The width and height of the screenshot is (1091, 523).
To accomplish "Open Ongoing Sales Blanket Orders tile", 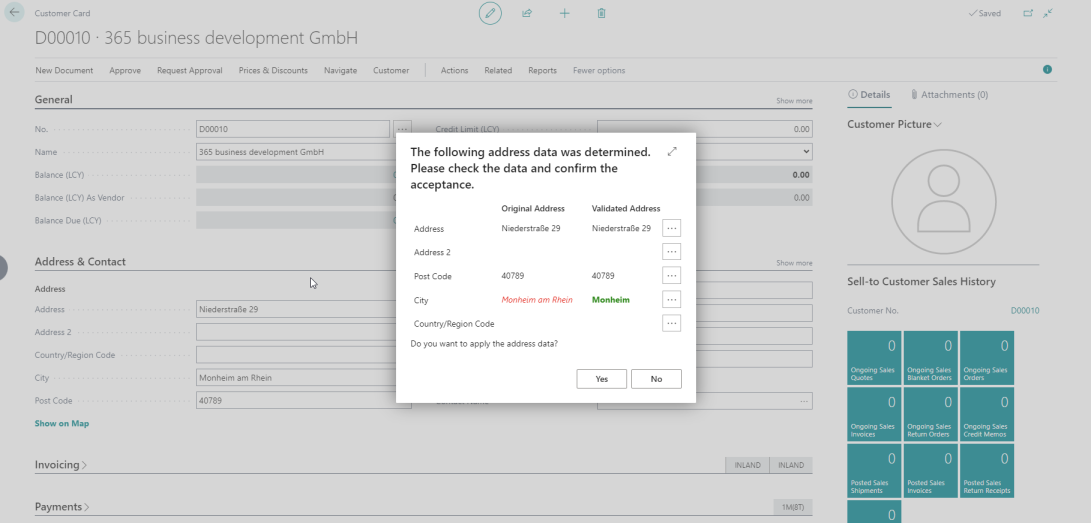I will (930, 357).
